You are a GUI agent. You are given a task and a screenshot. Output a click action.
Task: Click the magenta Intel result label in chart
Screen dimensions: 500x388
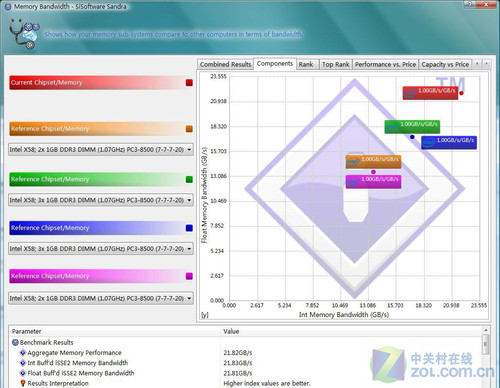coord(373,182)
